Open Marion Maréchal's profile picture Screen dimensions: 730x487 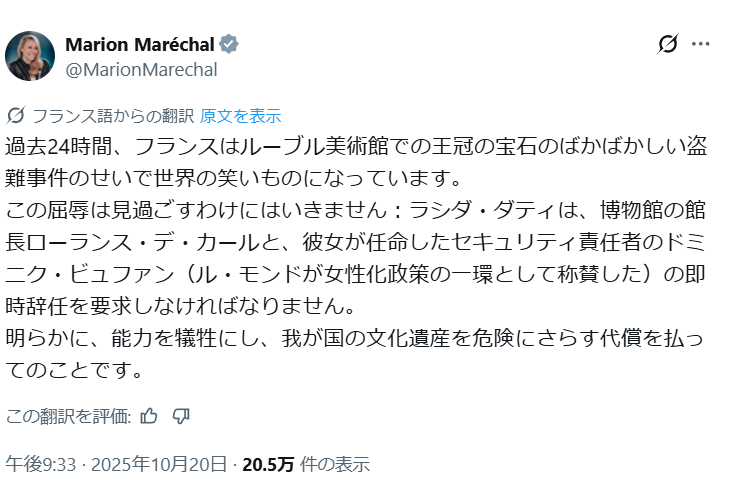(x=30, y=56)
